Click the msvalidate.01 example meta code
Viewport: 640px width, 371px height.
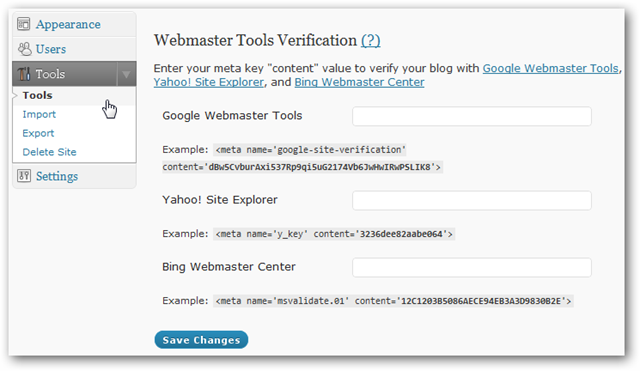coord(393,301)
